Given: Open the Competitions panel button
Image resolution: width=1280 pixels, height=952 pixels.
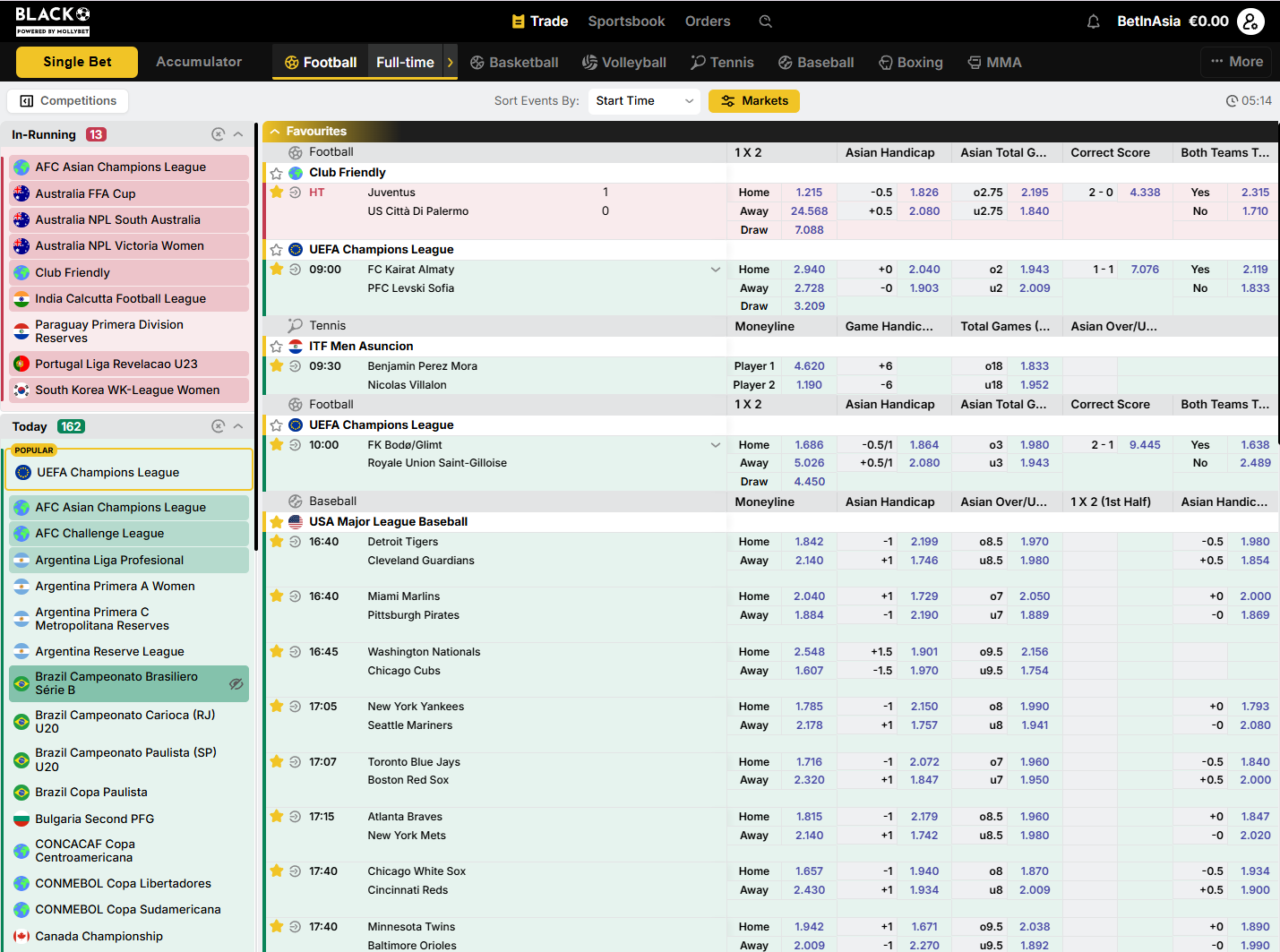Looking at the screenshot, I should coord(68,101).
